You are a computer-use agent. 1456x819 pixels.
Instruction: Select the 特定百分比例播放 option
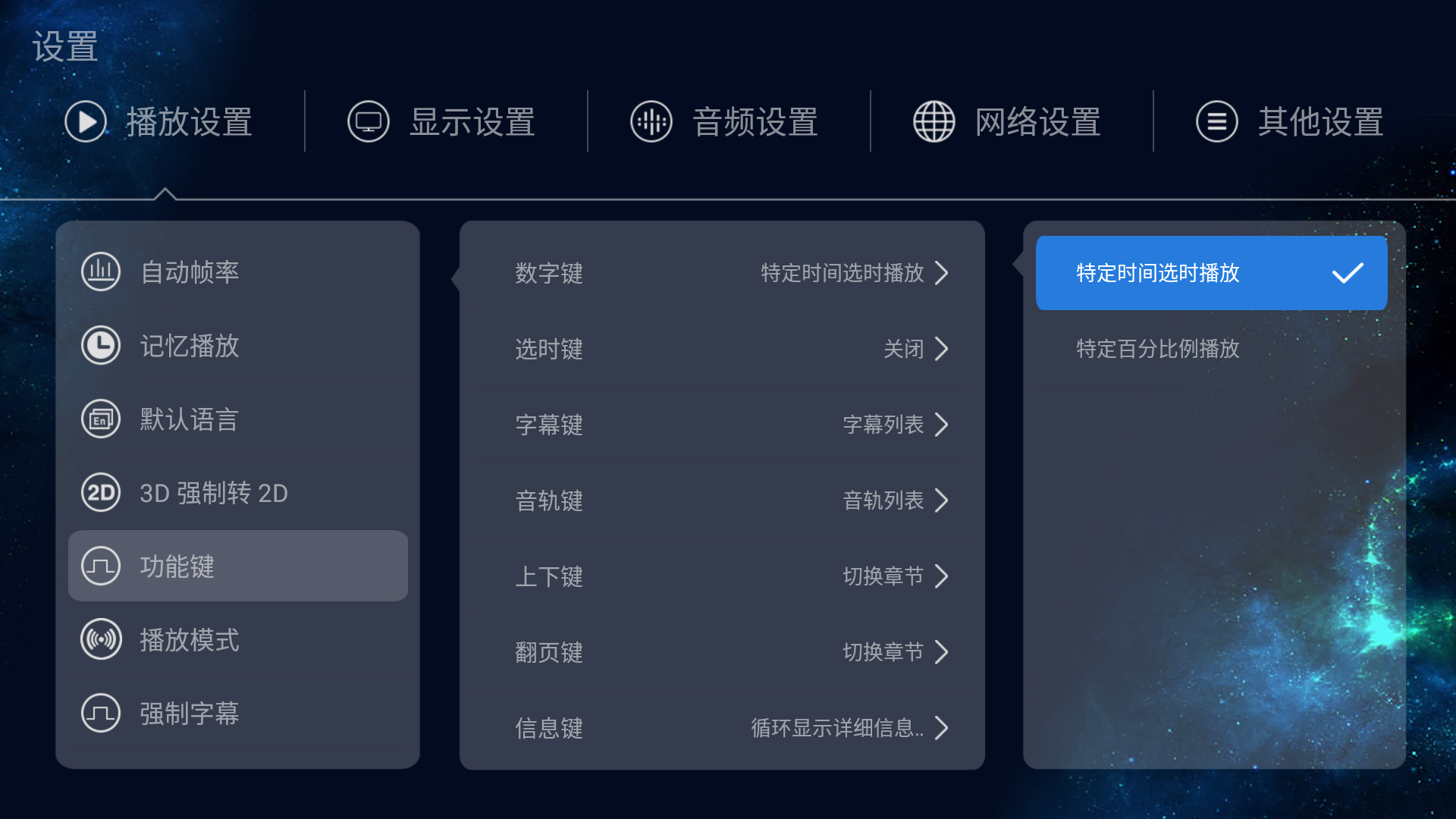tap(1211, 349)
